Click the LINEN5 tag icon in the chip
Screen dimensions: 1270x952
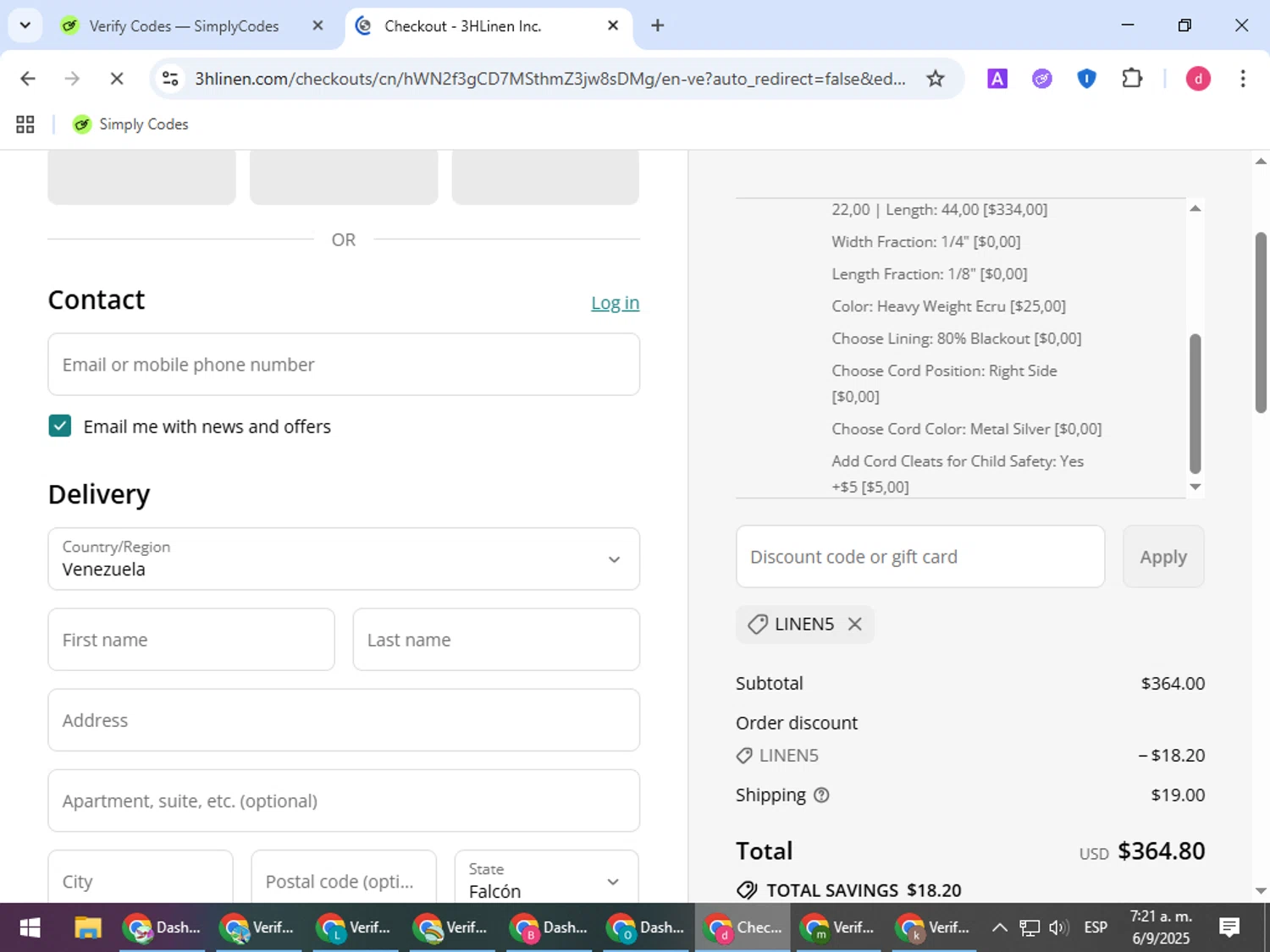pos(757,625)
